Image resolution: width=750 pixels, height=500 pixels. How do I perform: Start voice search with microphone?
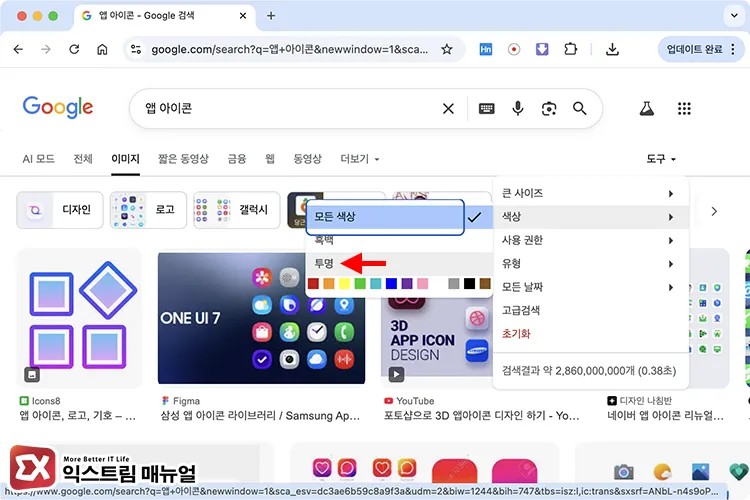(x=518, y=109)
